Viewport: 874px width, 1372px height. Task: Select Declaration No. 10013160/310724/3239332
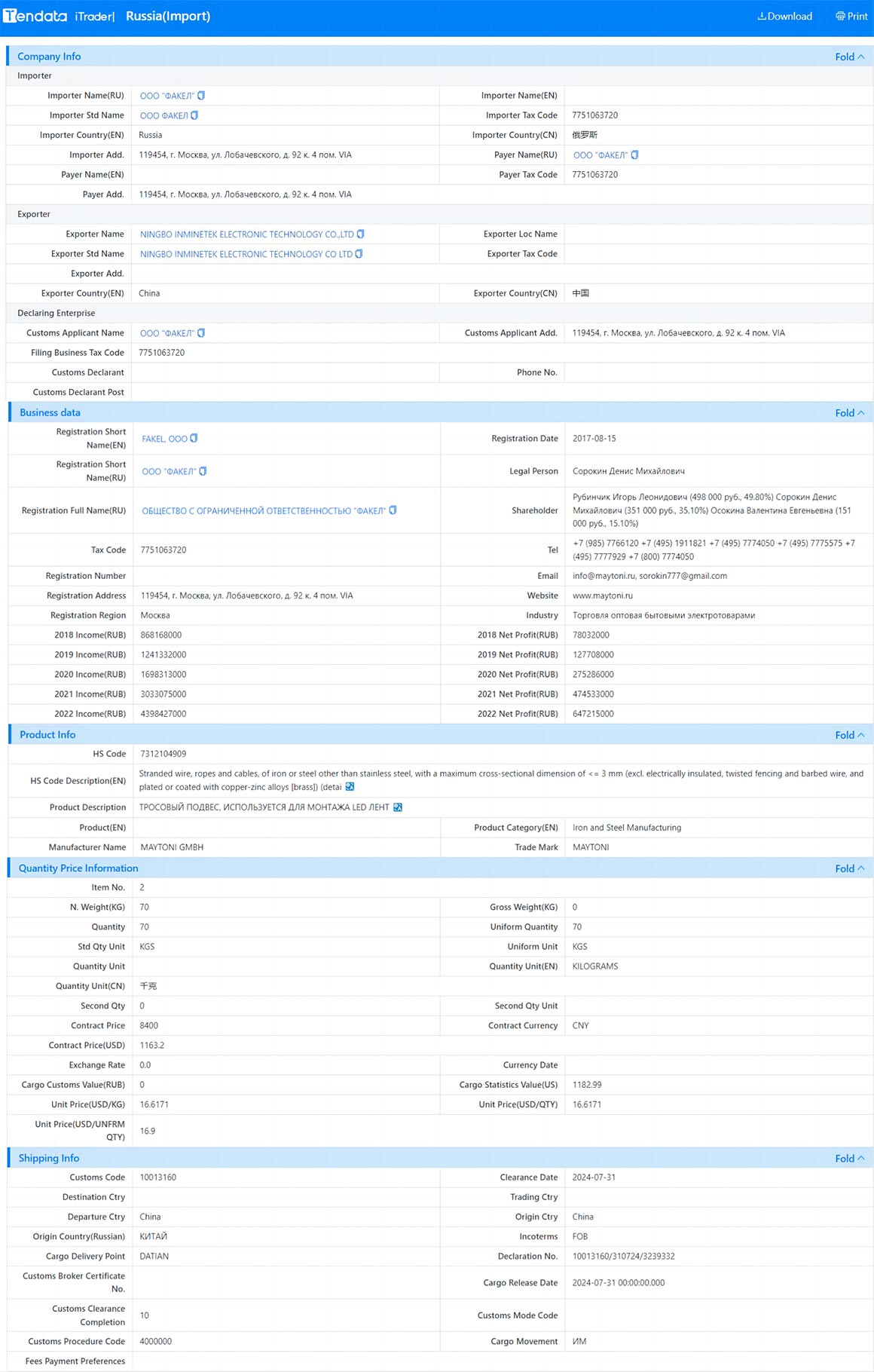[x=624, y=1257]
